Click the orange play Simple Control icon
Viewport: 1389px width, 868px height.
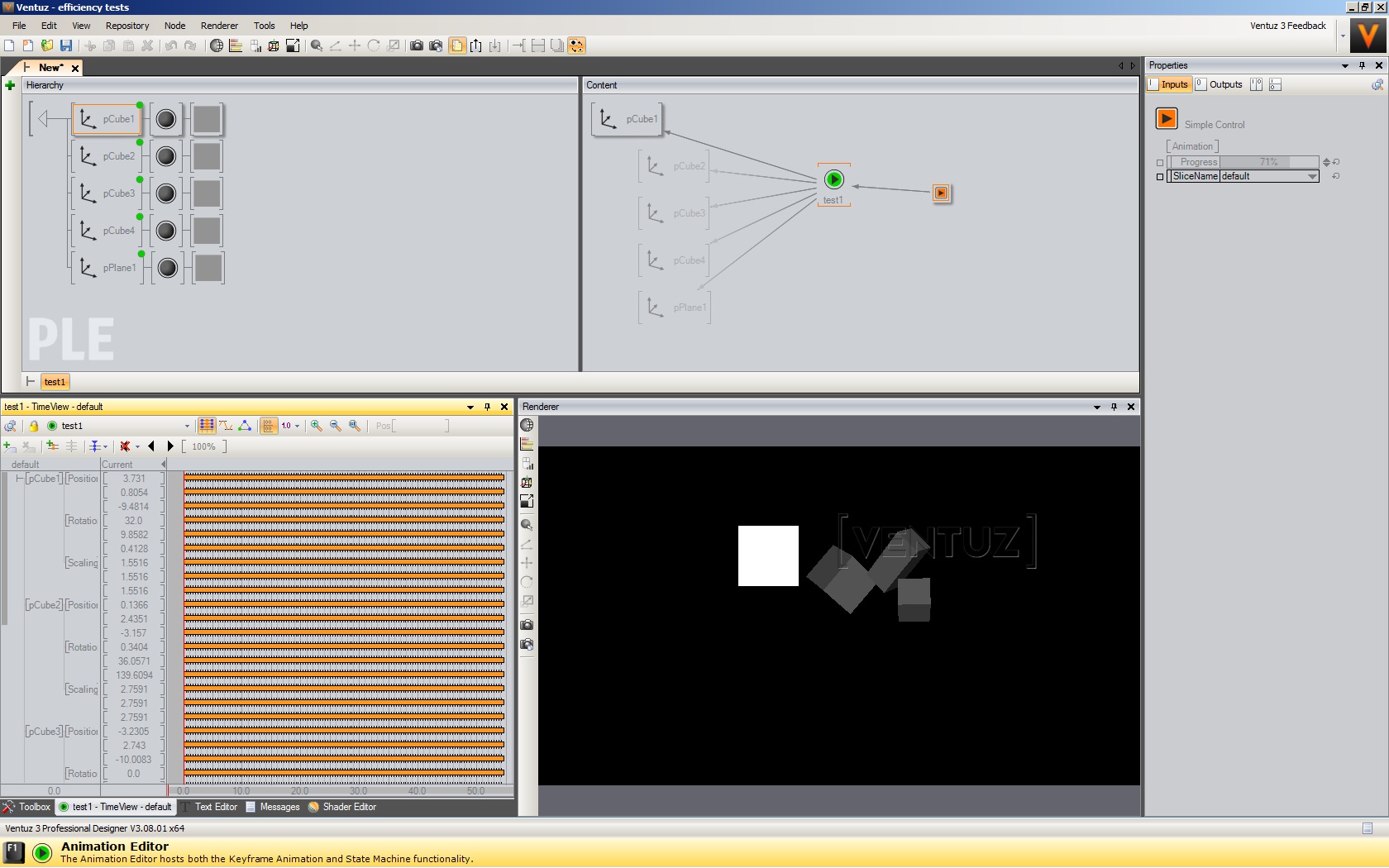1166,119
